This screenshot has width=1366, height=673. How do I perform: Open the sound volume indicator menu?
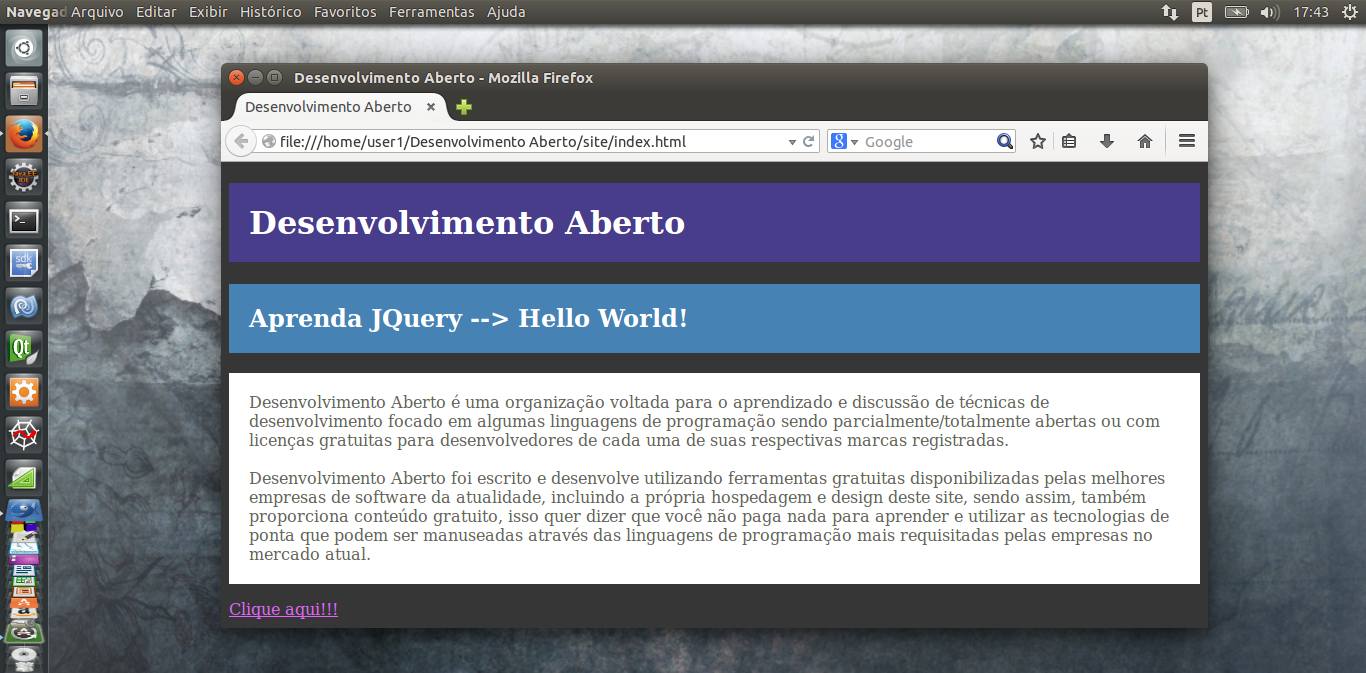[1269, 12]
